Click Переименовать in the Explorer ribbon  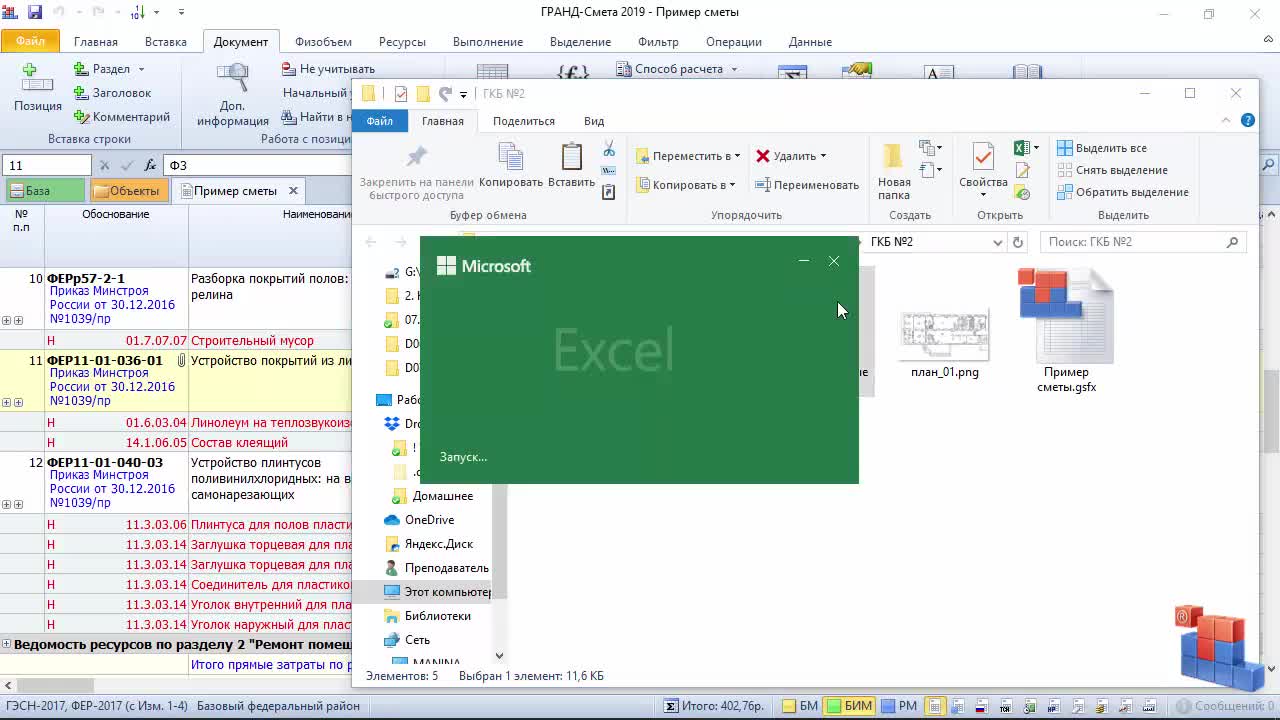click(x=806, y=185)
